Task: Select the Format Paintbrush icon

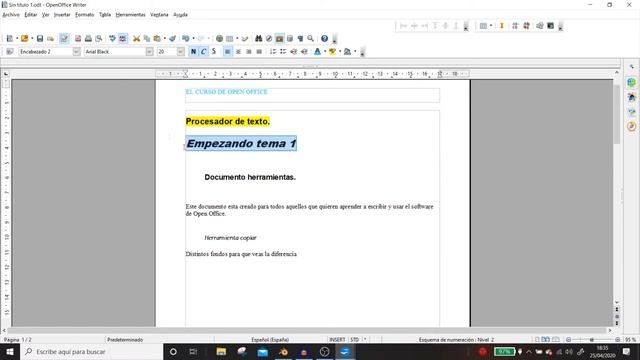Action: (x=172, y=38)
